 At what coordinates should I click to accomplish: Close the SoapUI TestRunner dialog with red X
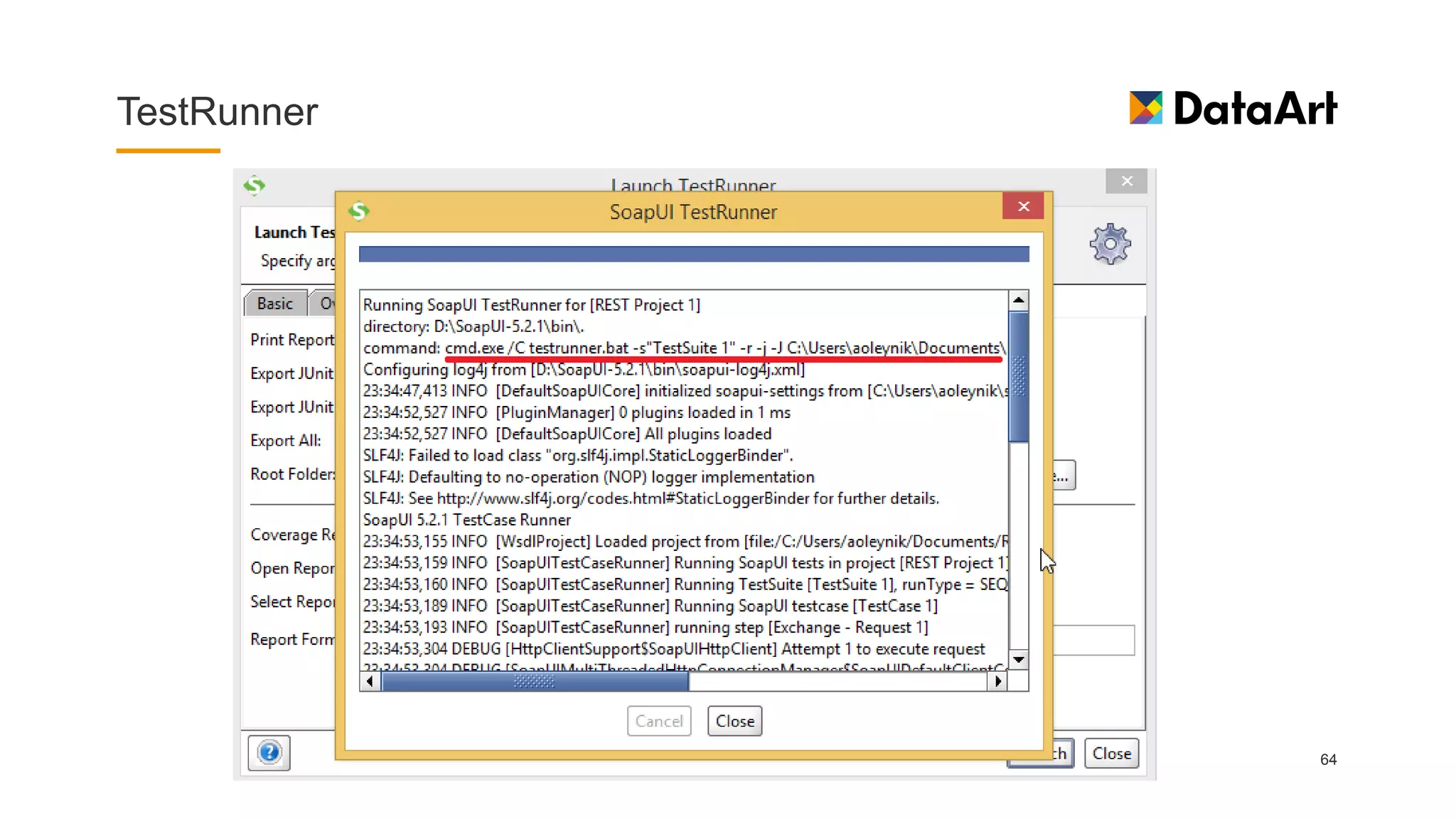point(1023,206)
